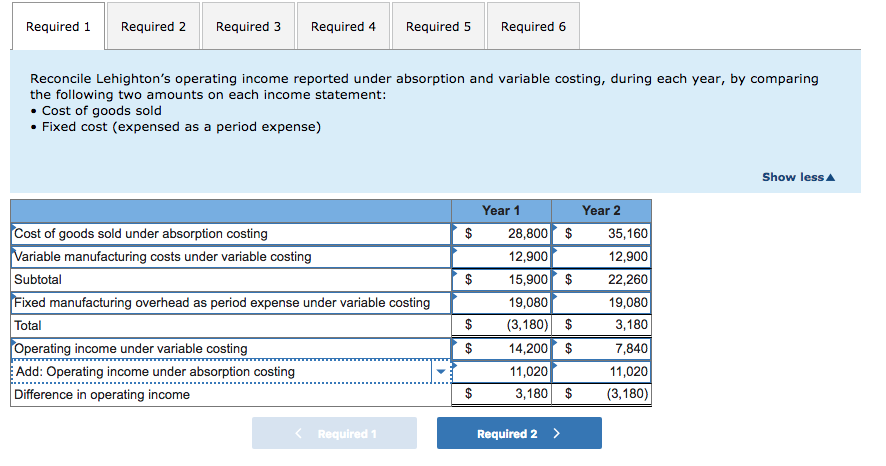Viewport: 886px width, 466px height.
Task: Collapse instructions with Show less
Action: [798, 177]
